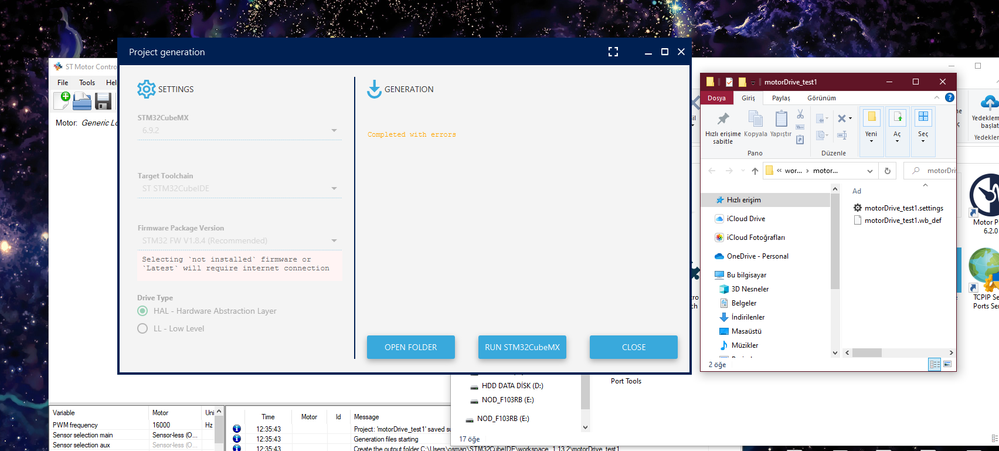The image size is (999, 451).
Task: Open the STM32CubeMX version 6.9.2 dropdown
Action: pyautogui.click(x=240, y=131)
